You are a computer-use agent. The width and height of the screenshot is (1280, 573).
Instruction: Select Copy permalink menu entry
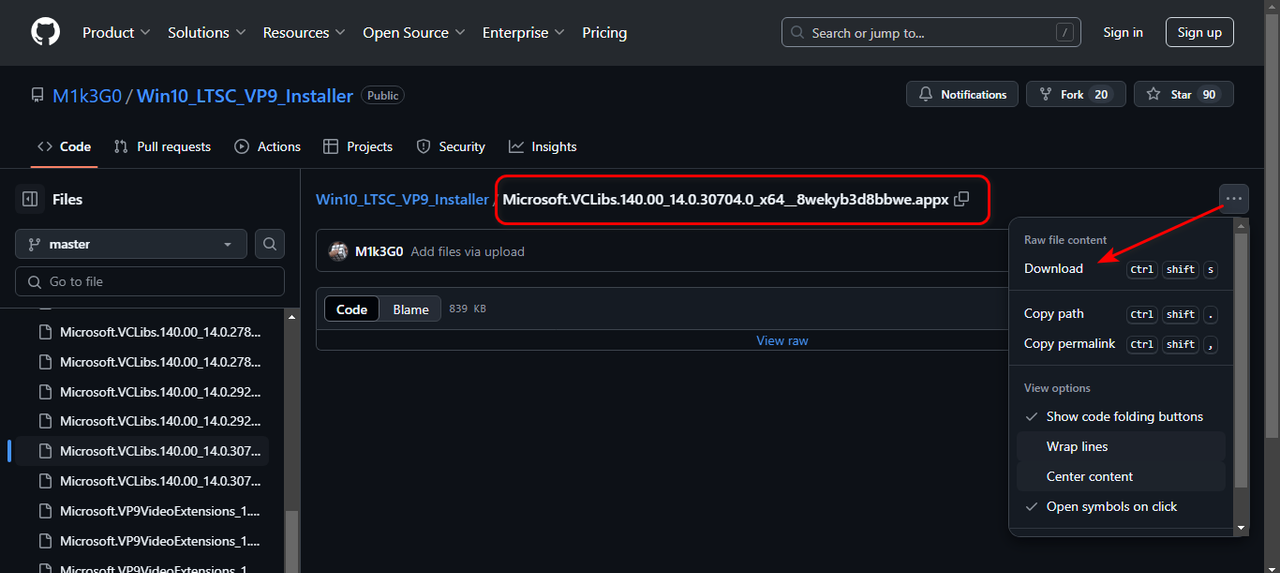(1121, 344)
